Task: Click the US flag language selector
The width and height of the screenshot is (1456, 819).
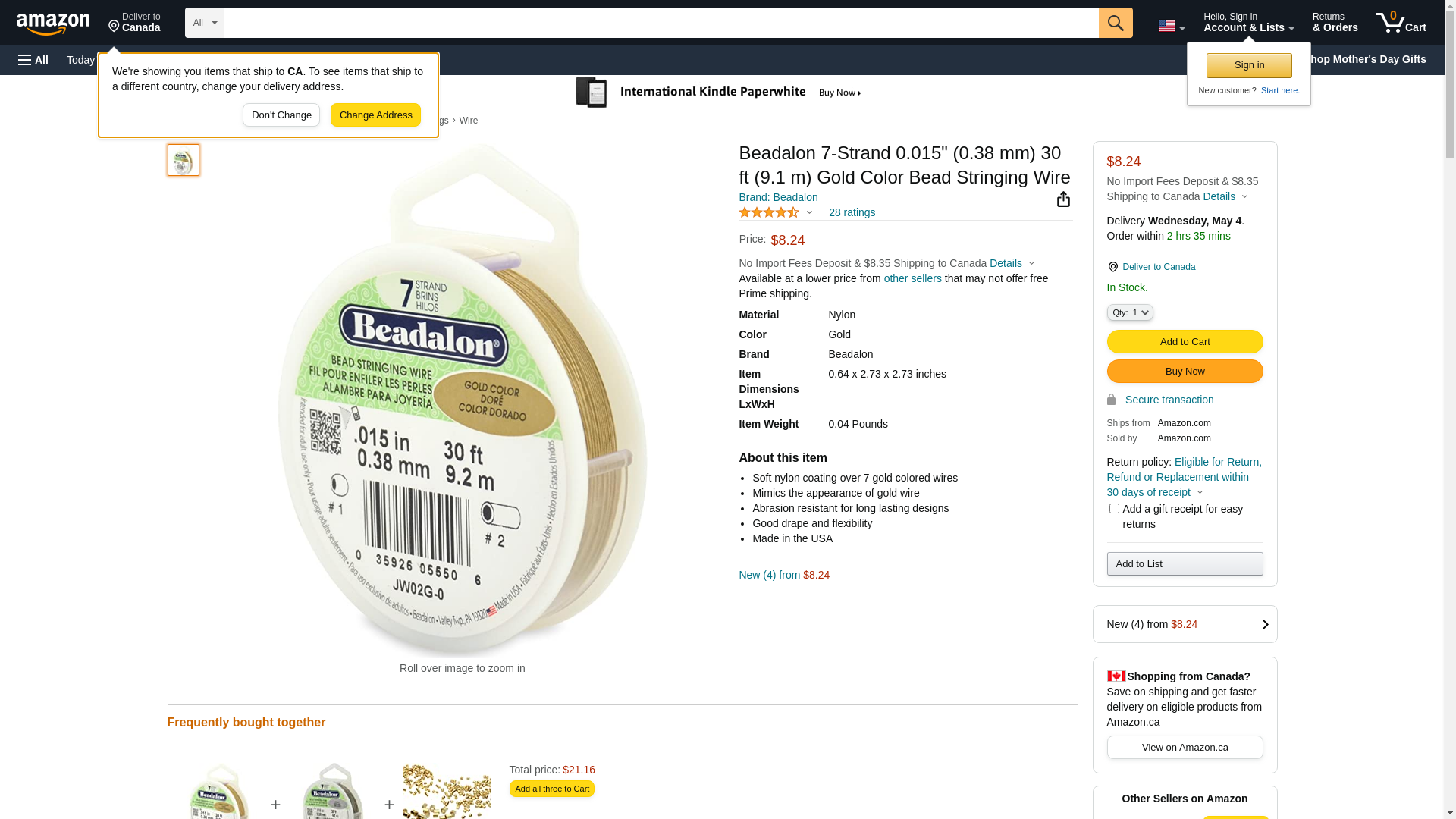Action: [1171, 26]
